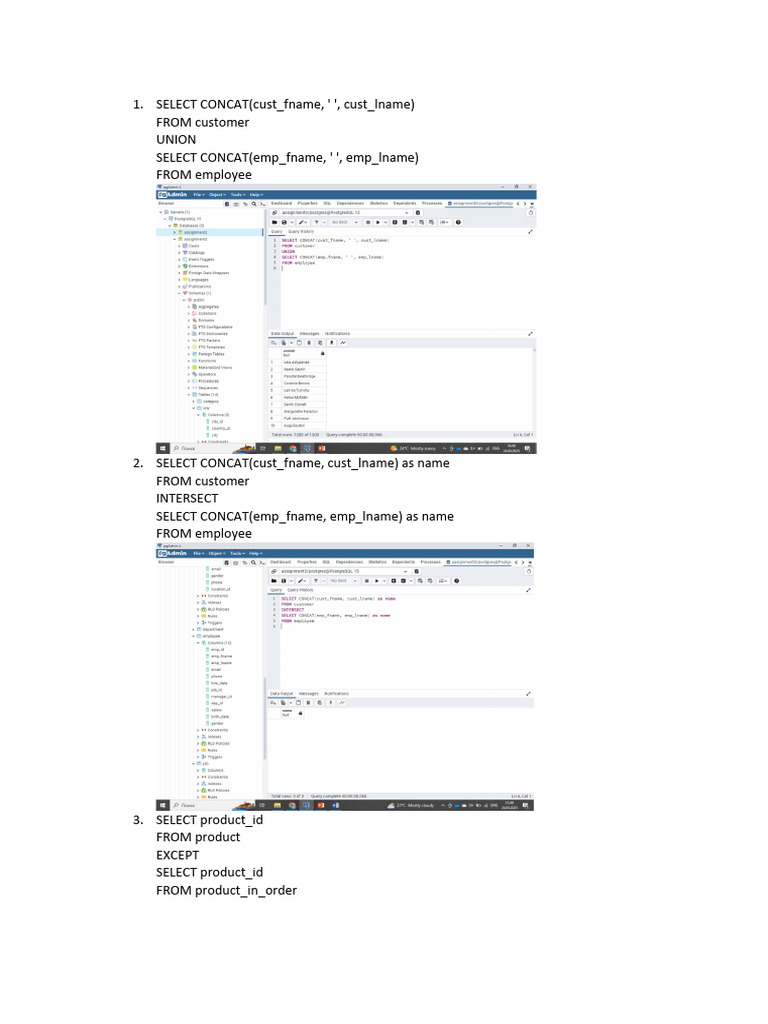The height and width of the screenshot is (1024, 768).
Task: Click Stop query square icon in UNION screenshot
Action: tap(368, 222)
